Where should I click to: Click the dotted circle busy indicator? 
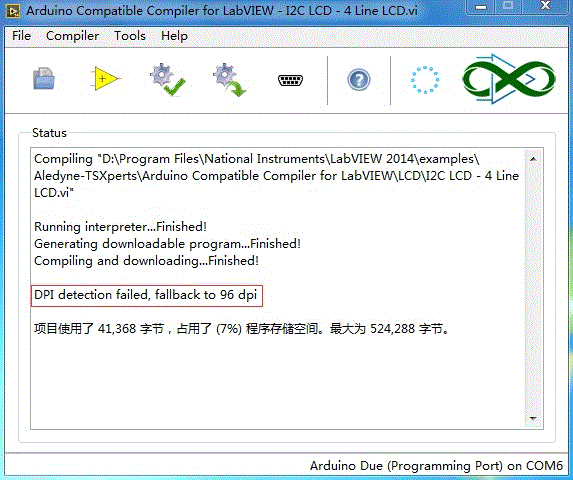coord(425,80)
